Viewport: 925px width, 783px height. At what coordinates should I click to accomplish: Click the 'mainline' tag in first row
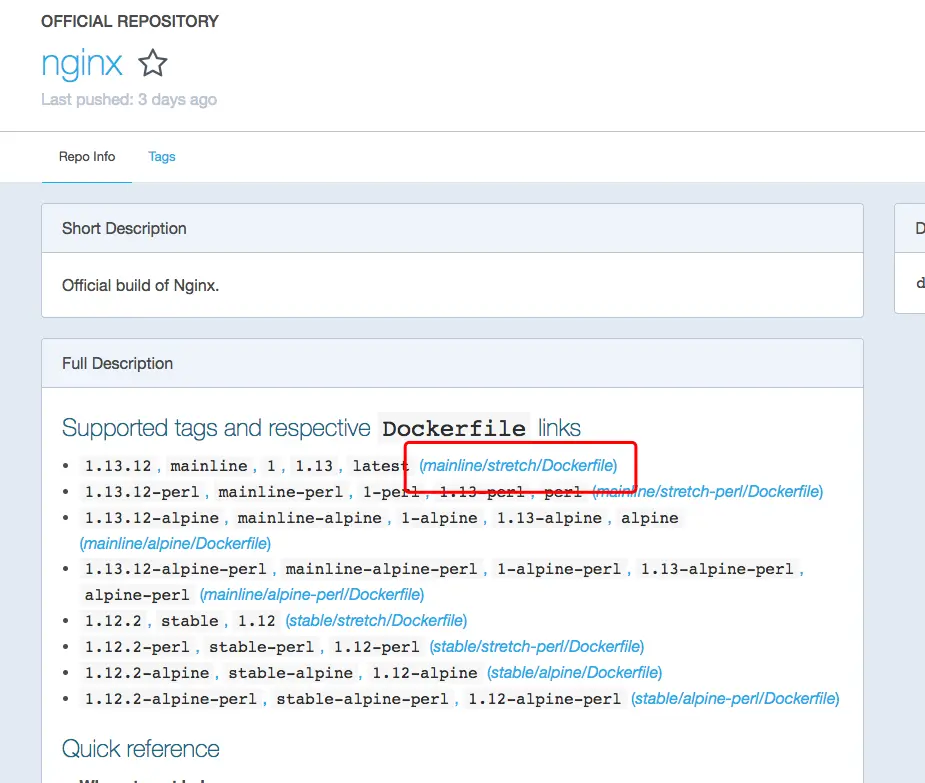[209, 466]
